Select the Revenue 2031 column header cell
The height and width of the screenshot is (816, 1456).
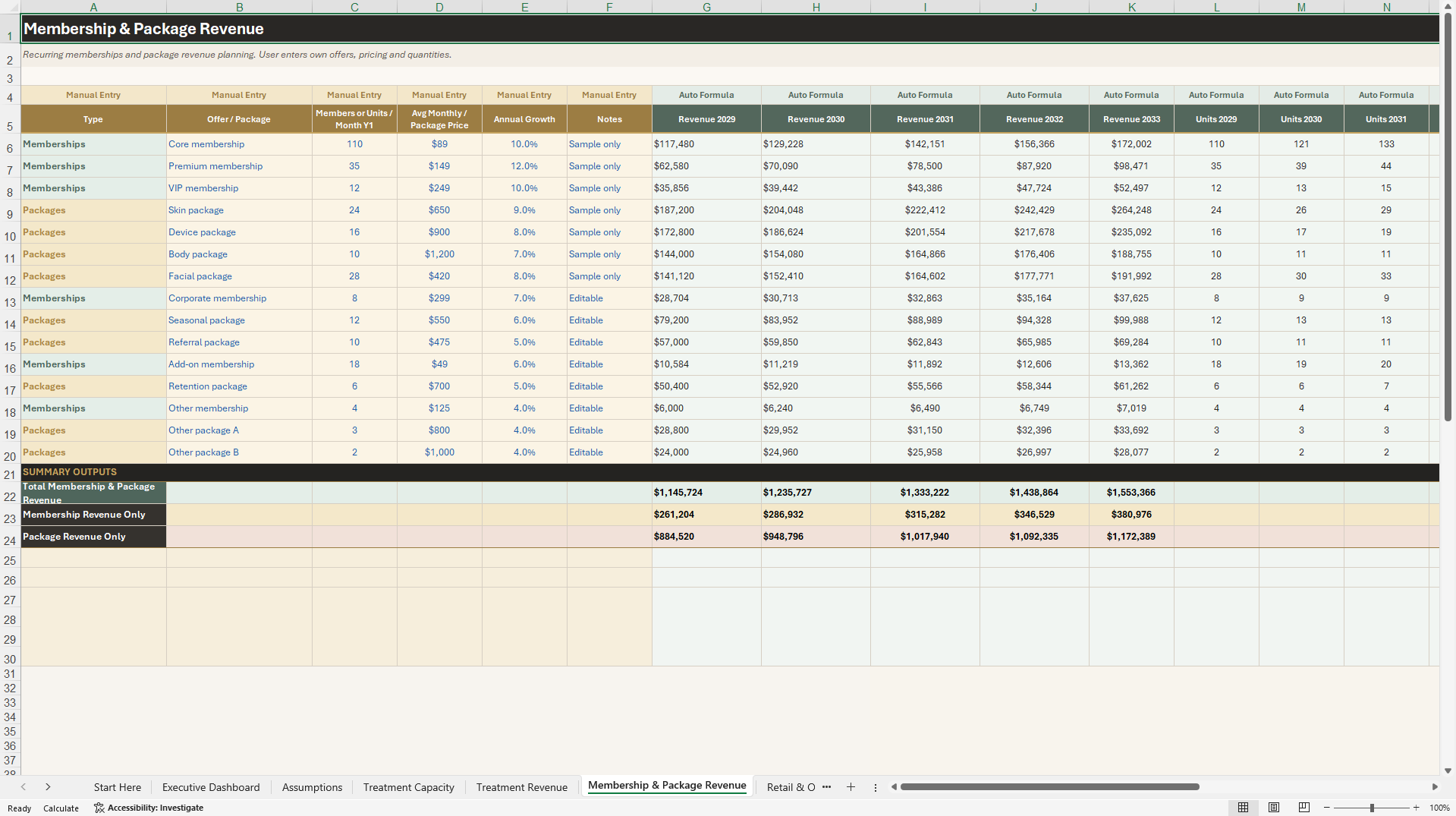tap(925, 119)
